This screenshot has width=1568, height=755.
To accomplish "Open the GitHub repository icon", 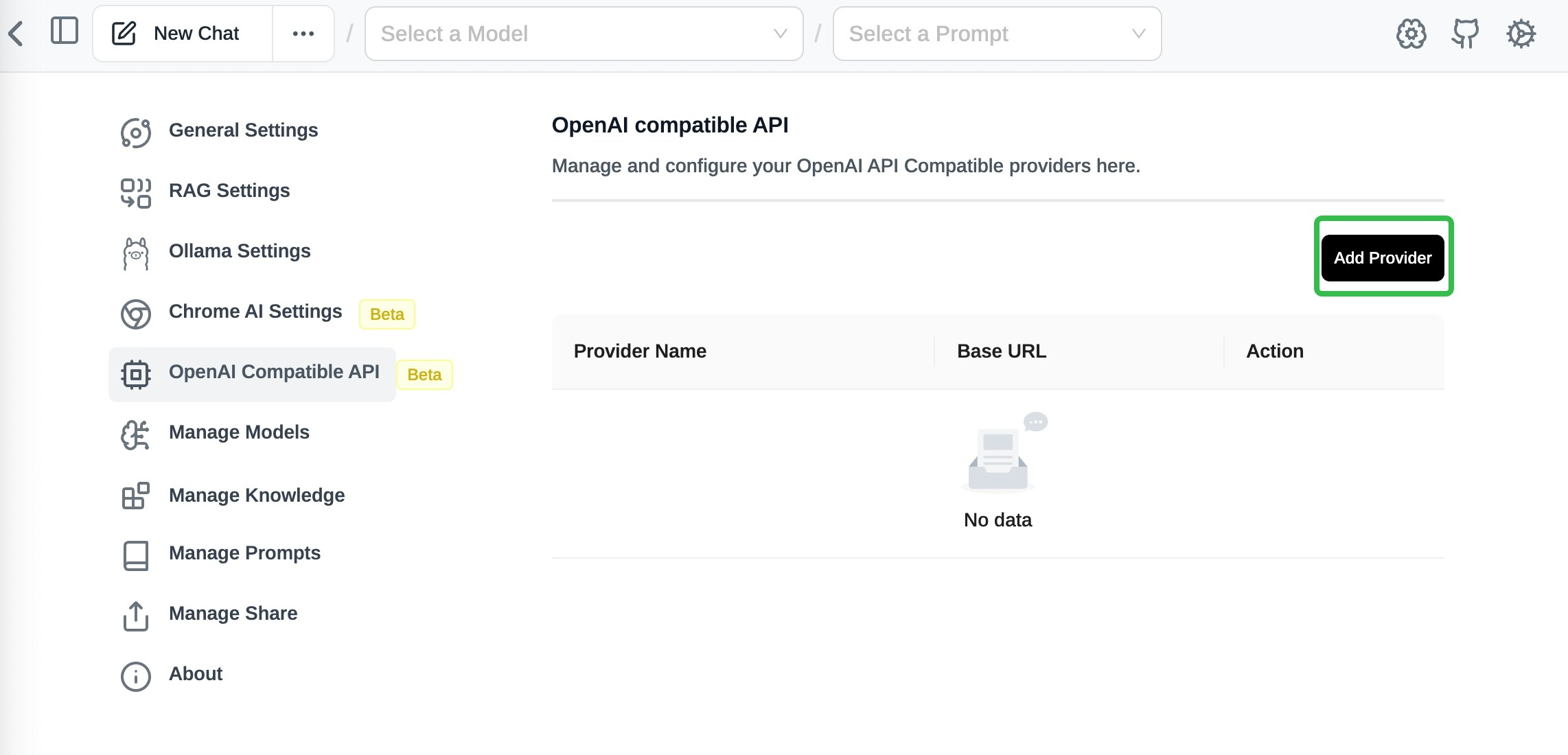I will point(1465,34).
